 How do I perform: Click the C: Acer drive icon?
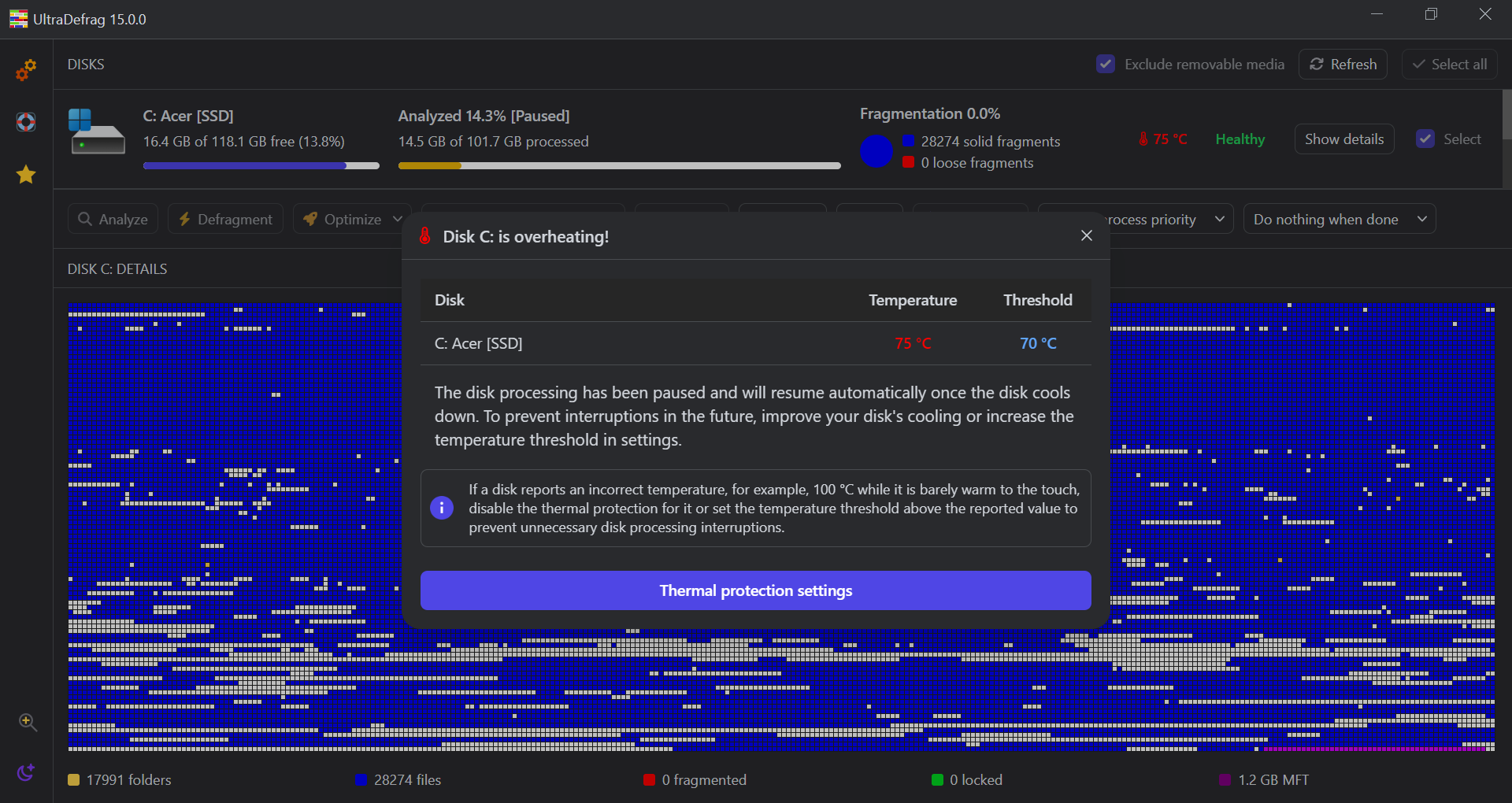point(97,131)
